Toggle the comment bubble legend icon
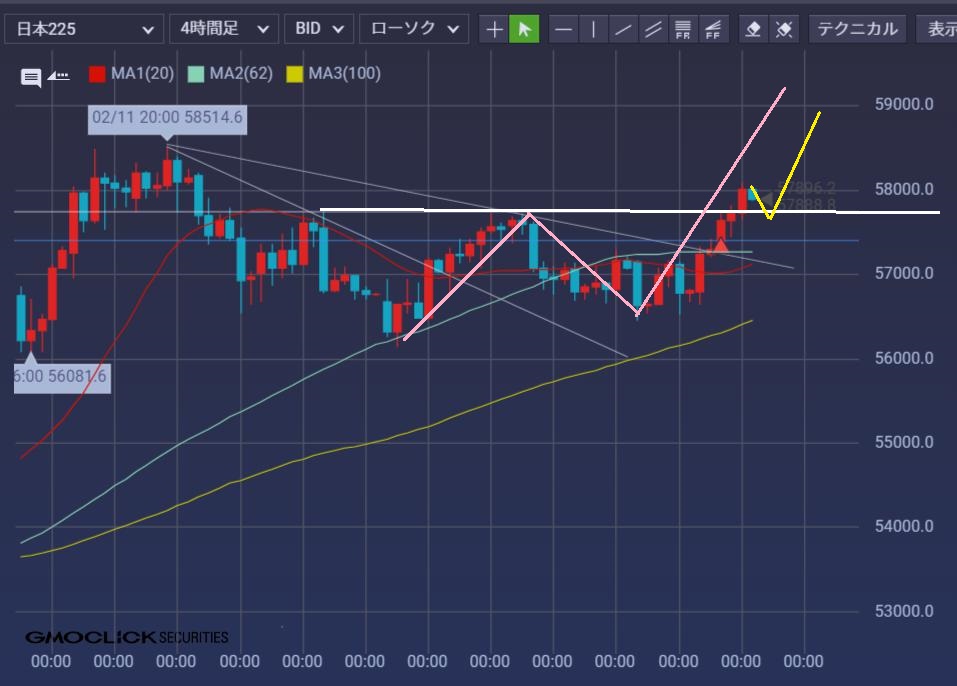The height and width of the screenshot is (686, 957). 31,76
